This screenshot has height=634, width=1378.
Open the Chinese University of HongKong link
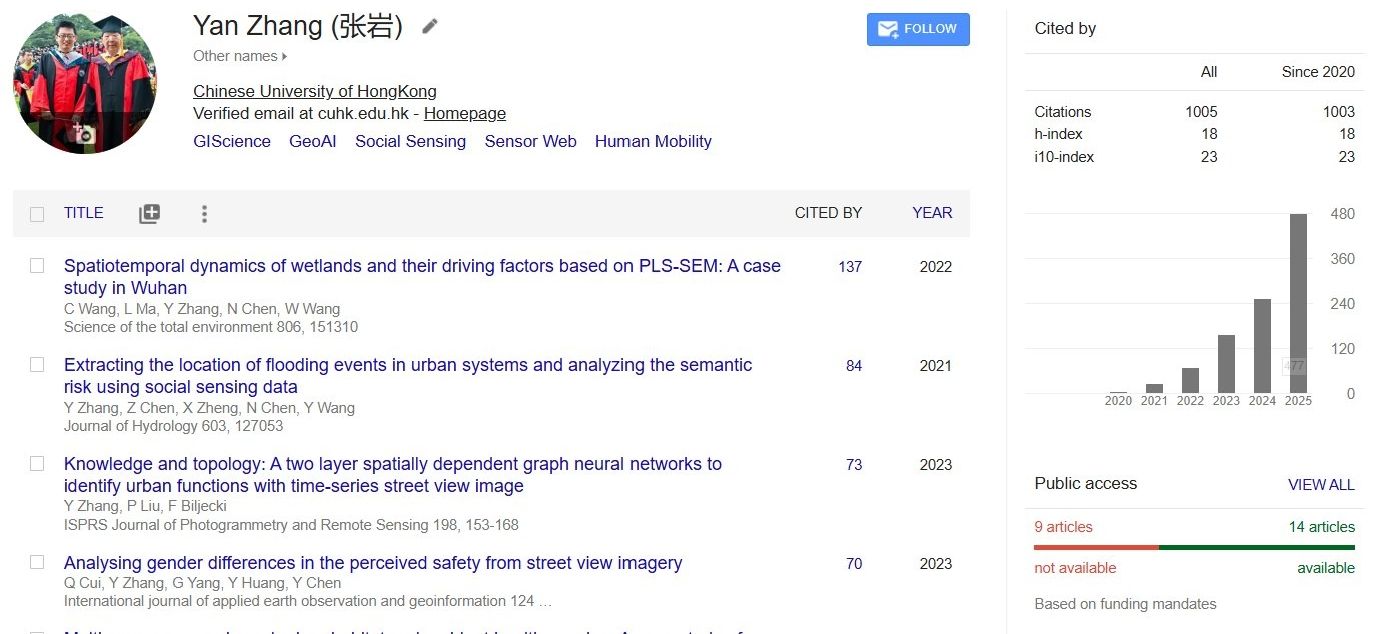tap(315, 92)
